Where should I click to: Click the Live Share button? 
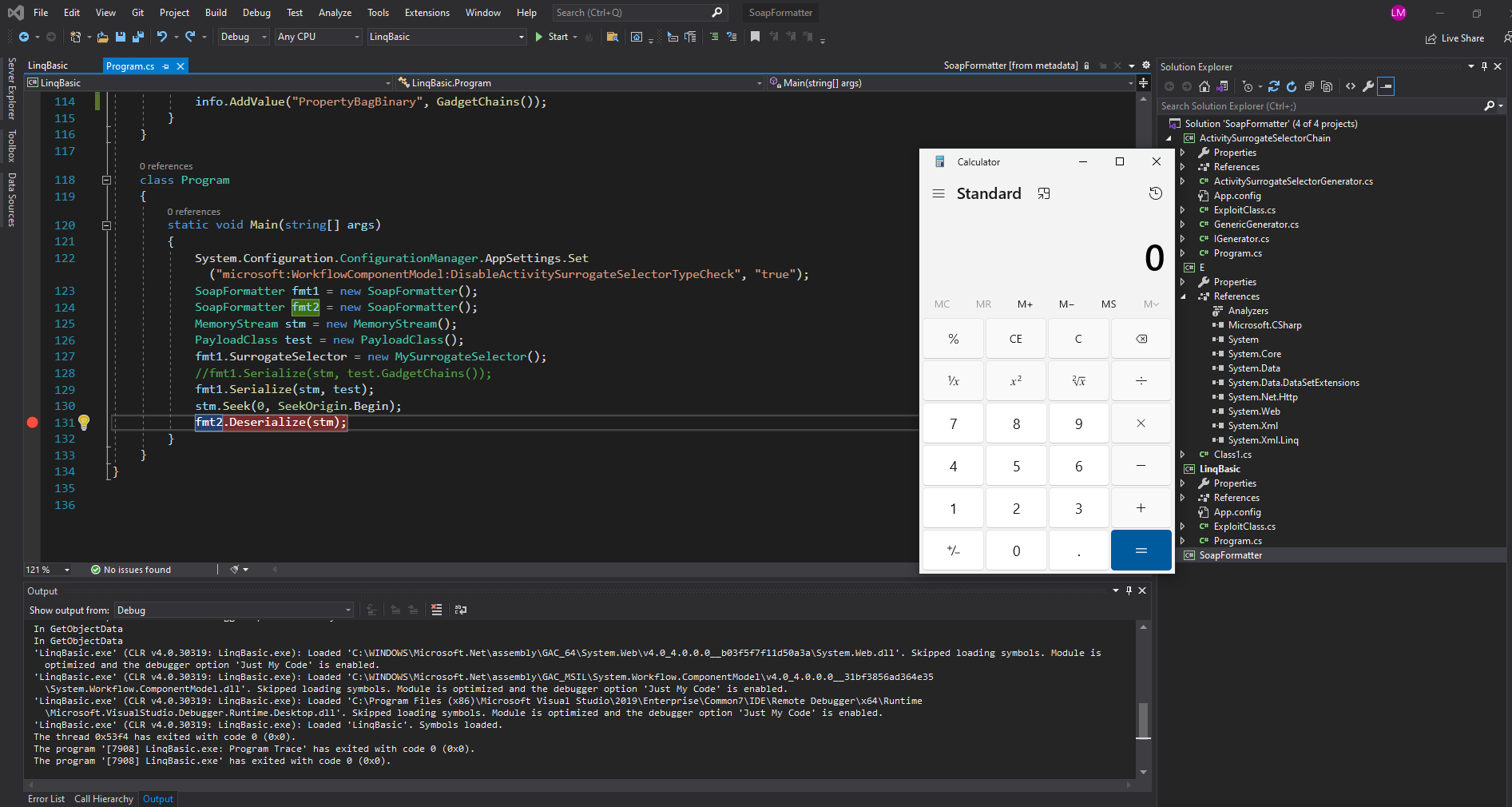[1454, 38]
